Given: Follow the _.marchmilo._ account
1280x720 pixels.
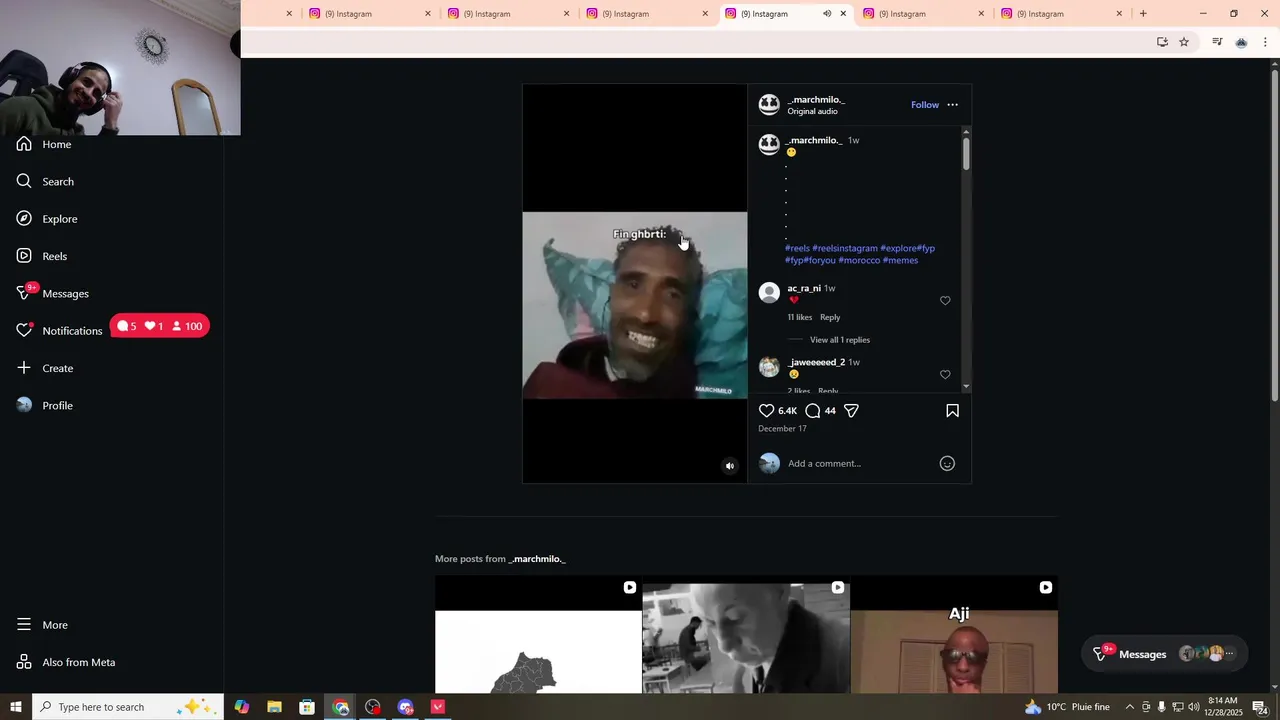Looking at the screenshot, I should (925, 105).
